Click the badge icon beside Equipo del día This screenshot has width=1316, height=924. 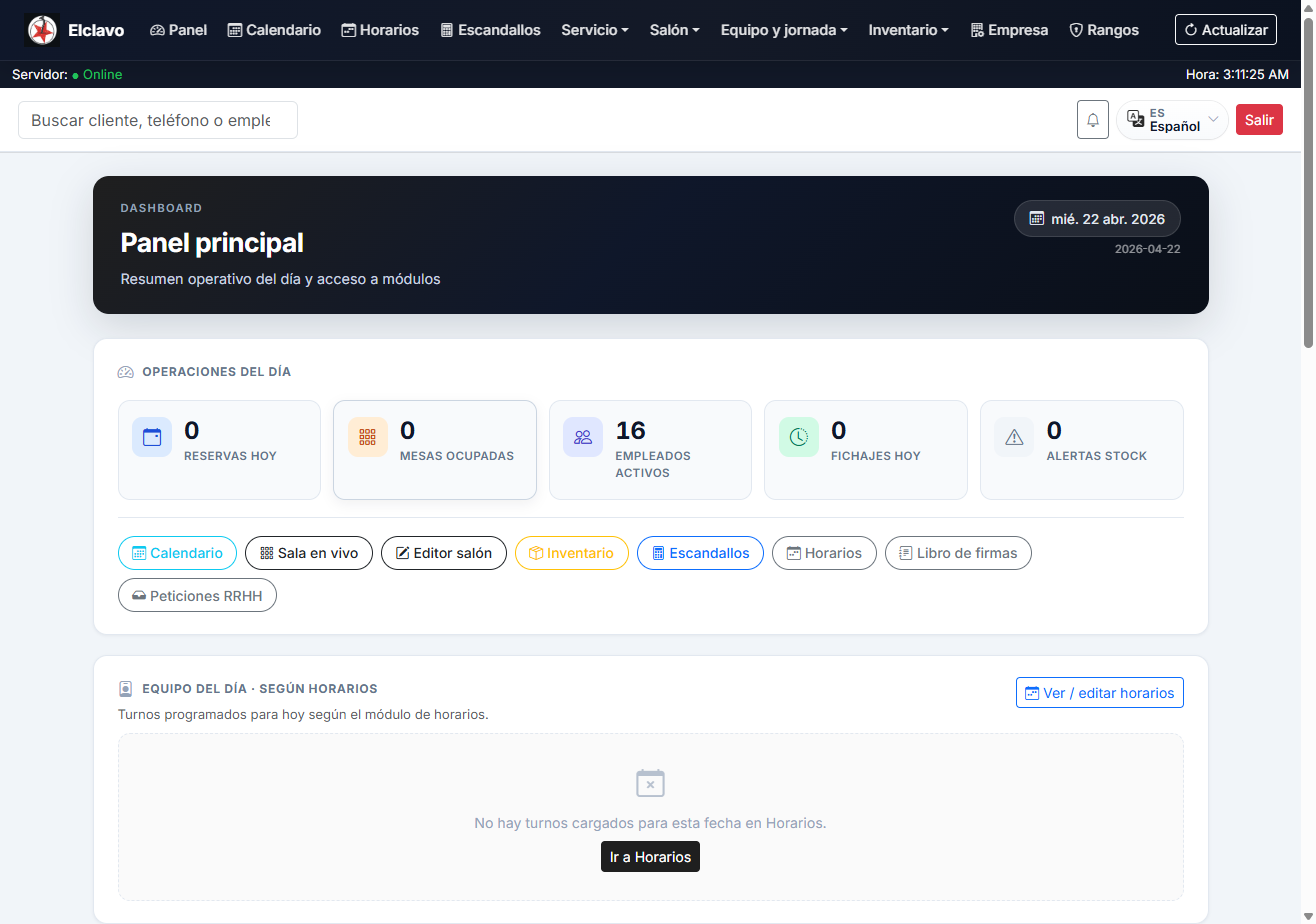[x=125, y=689]
